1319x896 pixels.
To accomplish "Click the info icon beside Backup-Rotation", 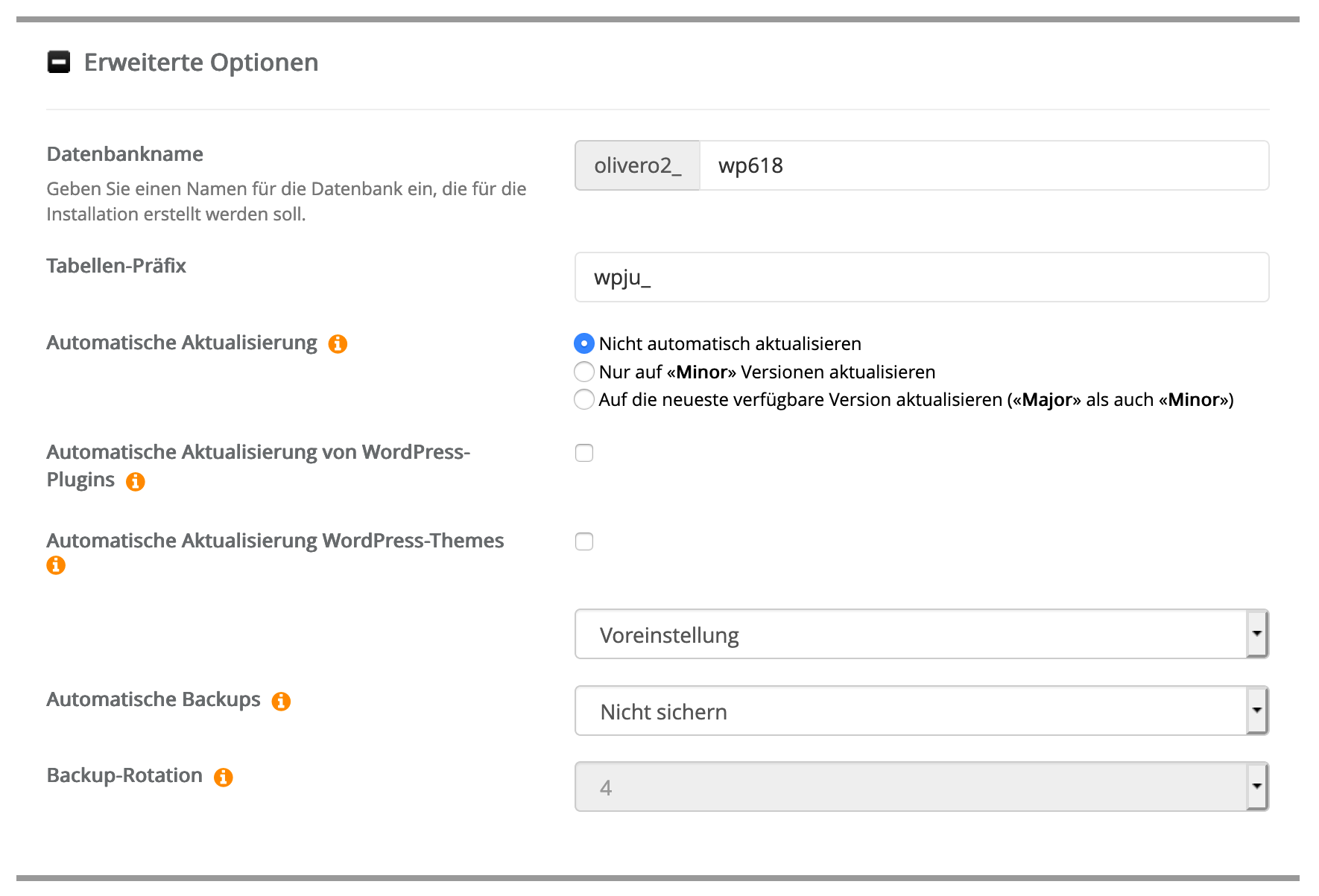I will click(222, 776).
